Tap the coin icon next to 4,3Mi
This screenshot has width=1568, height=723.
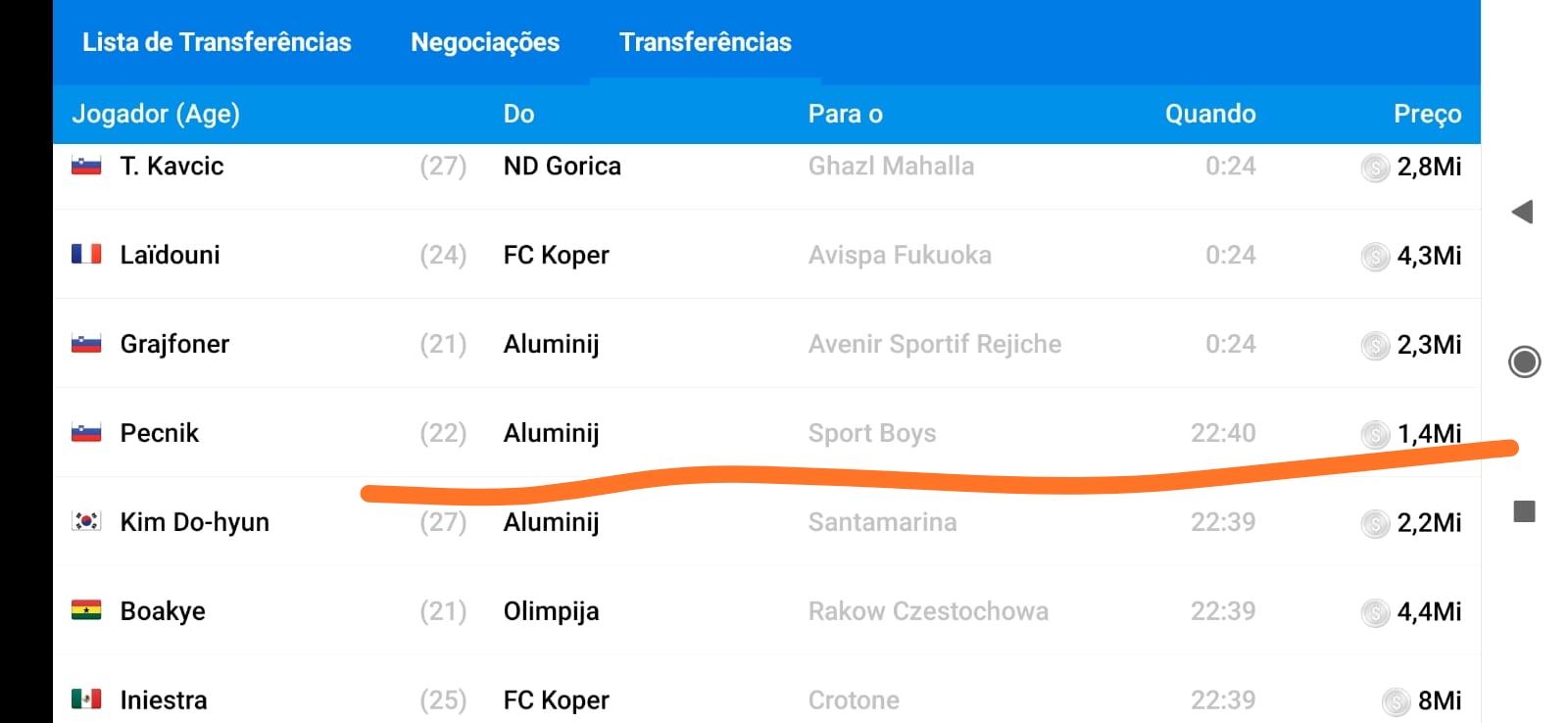click(1375, 257)
